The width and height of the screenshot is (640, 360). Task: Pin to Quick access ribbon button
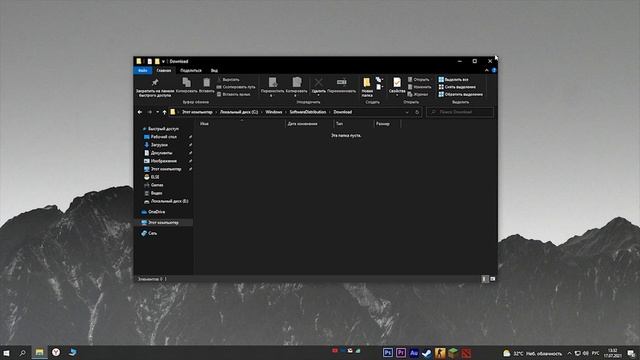pyautogui.click(x=155, y=87)
